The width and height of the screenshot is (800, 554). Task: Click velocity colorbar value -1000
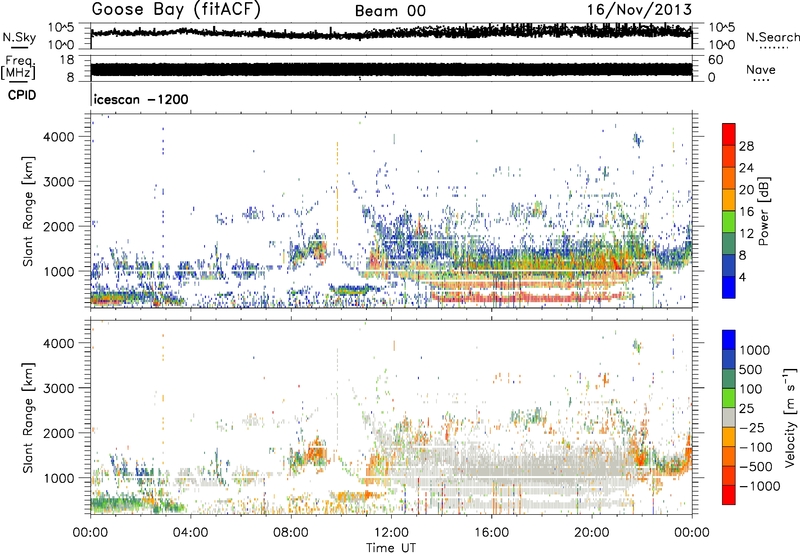(x=760, y=486)
